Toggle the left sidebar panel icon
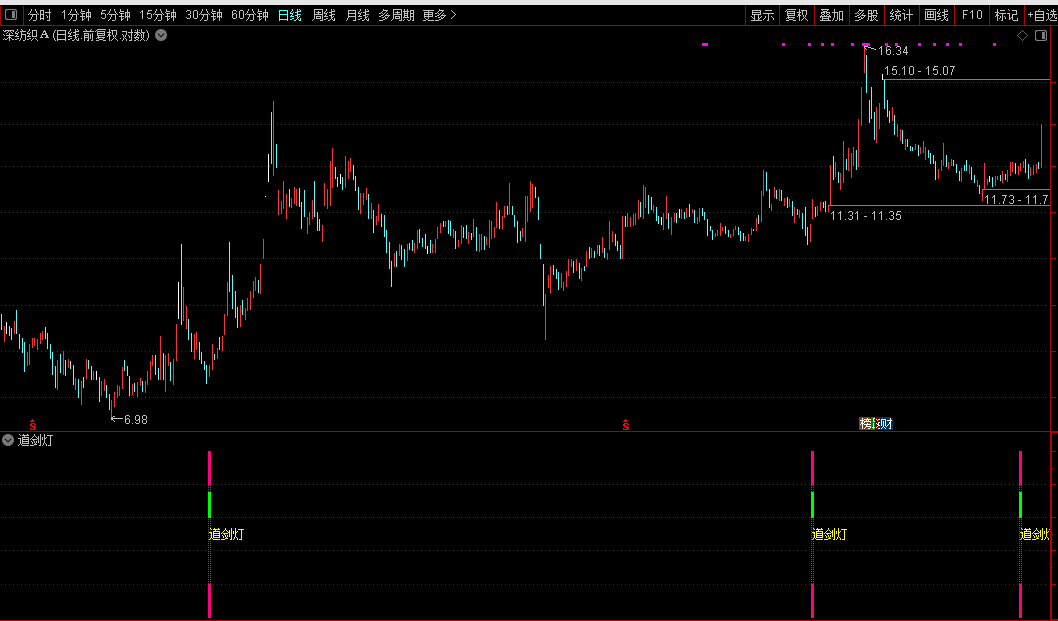 click(11, 14)
